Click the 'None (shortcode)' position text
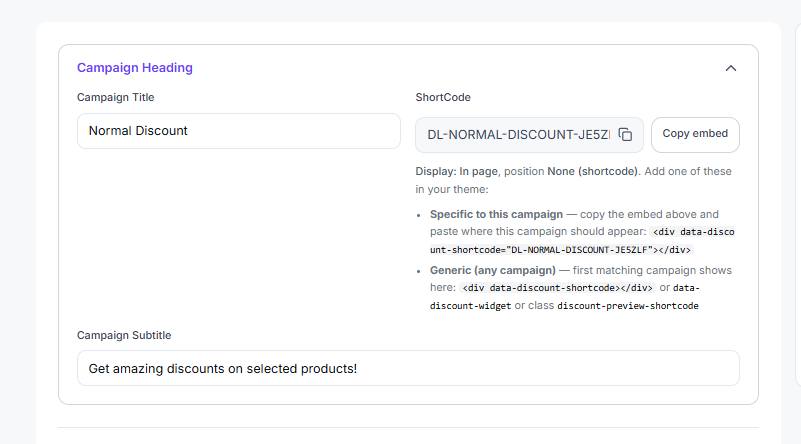801x444 pixels. pyautogui.click(x=593, y=171)
